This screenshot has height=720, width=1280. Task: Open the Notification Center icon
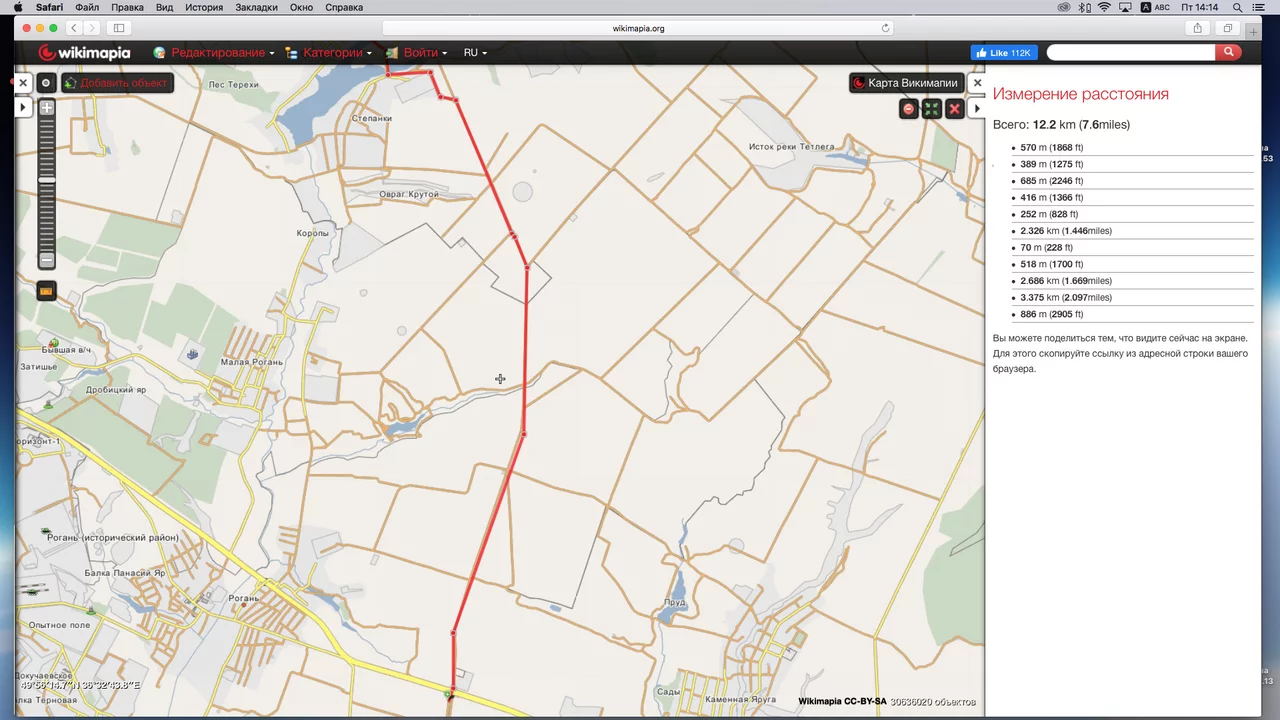point(1259,7)
